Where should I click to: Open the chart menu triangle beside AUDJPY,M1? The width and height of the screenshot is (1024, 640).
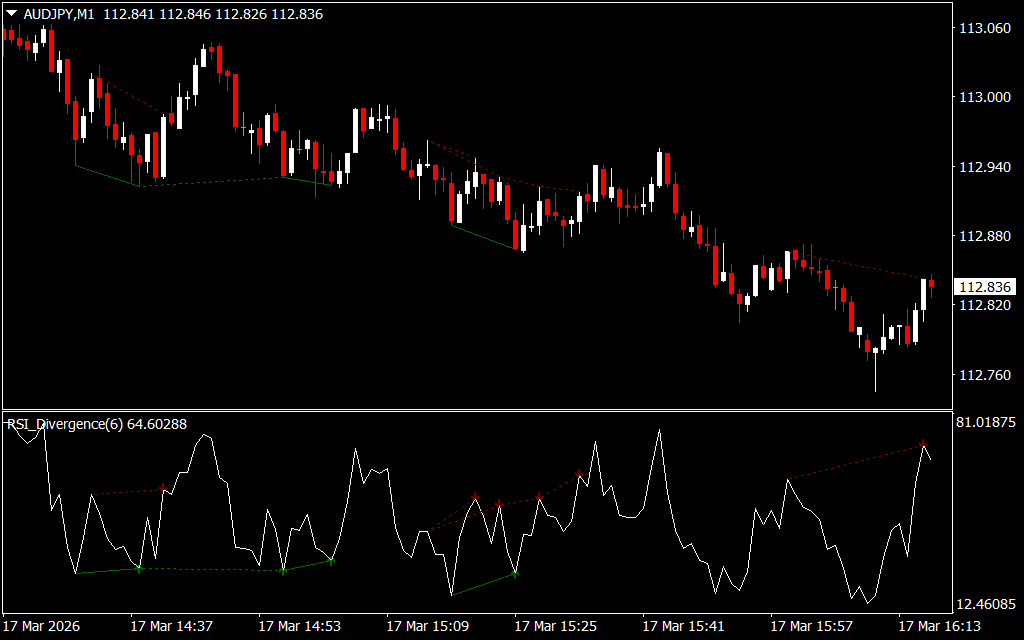(x=11, y=11)
